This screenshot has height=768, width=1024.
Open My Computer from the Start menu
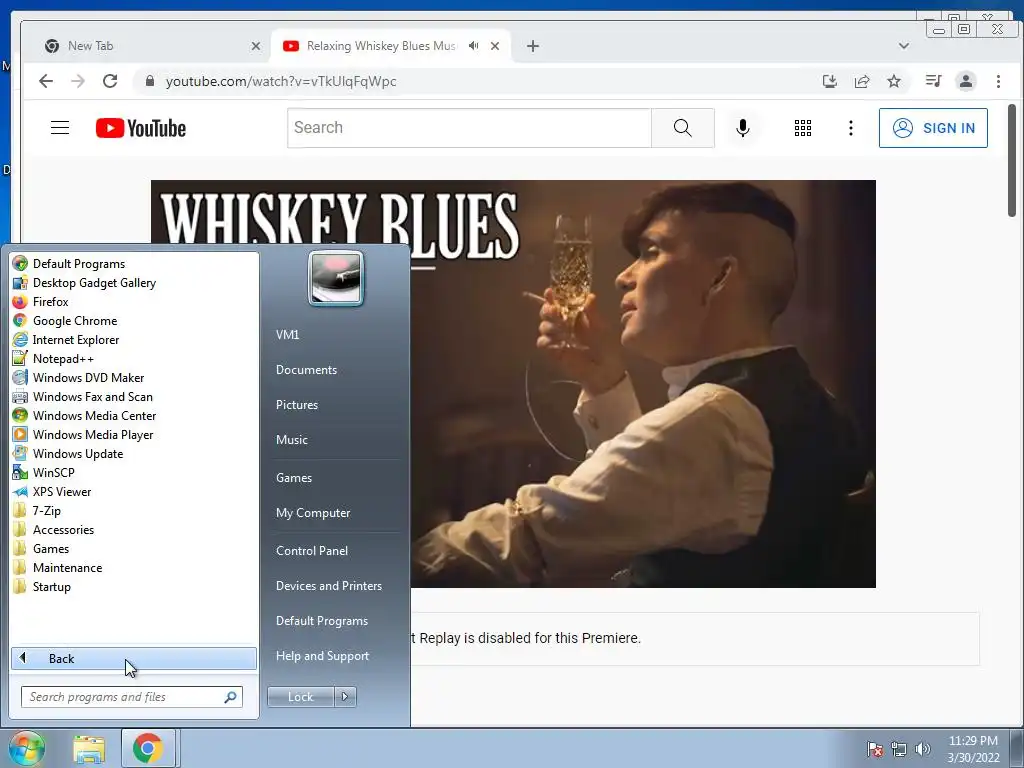tap(313, 513)
